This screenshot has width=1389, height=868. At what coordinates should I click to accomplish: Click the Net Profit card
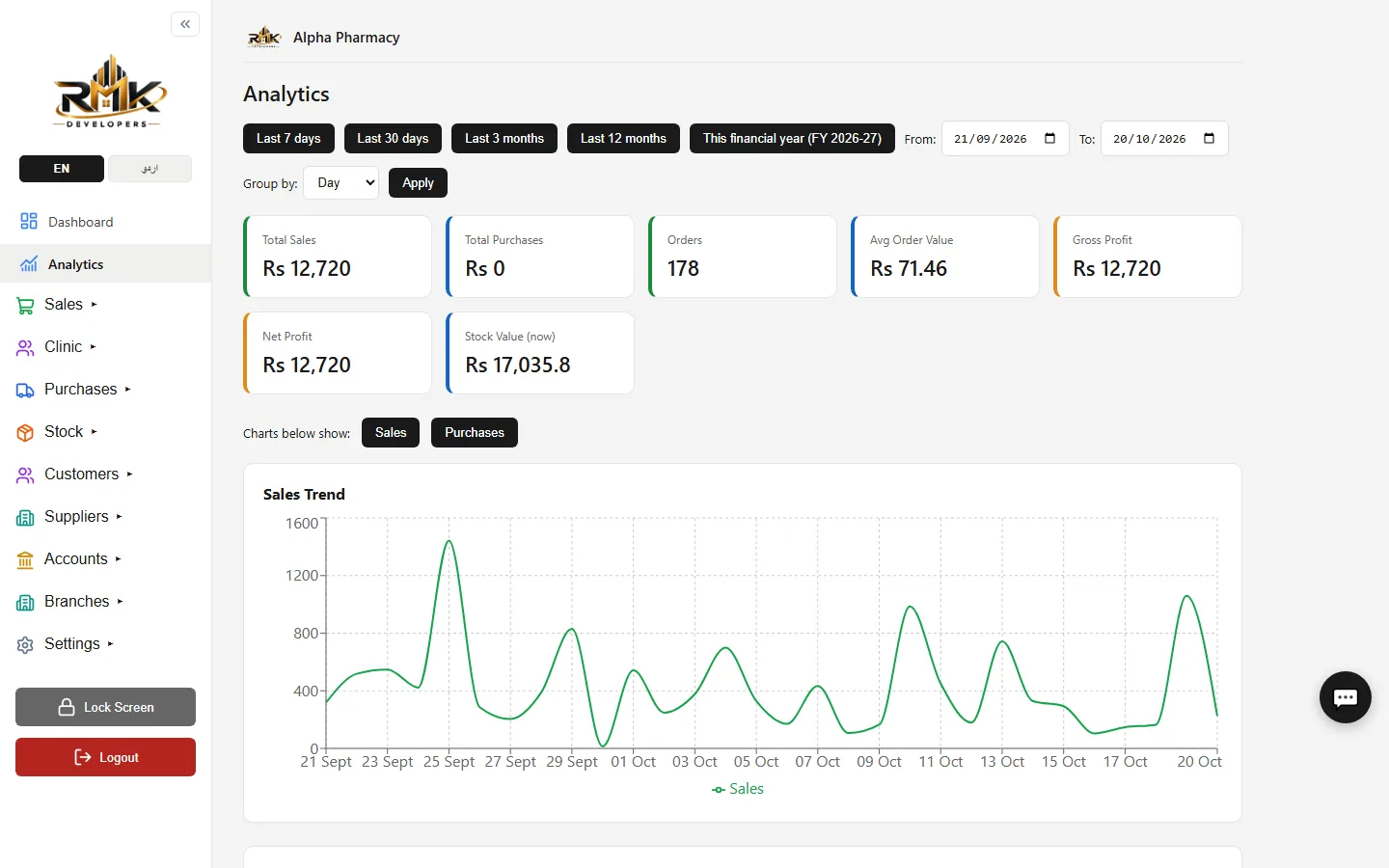[338, 353]
